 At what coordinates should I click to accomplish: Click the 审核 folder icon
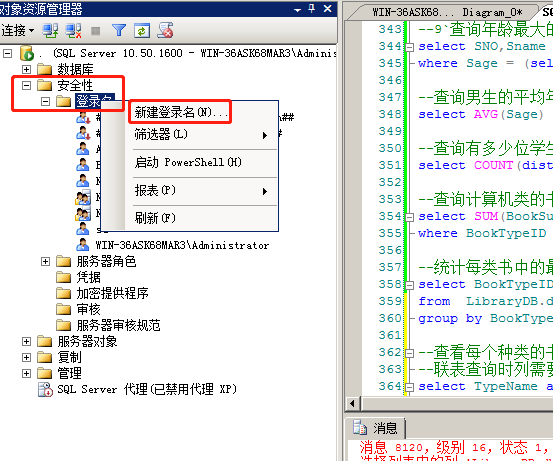tap(63, 309)
